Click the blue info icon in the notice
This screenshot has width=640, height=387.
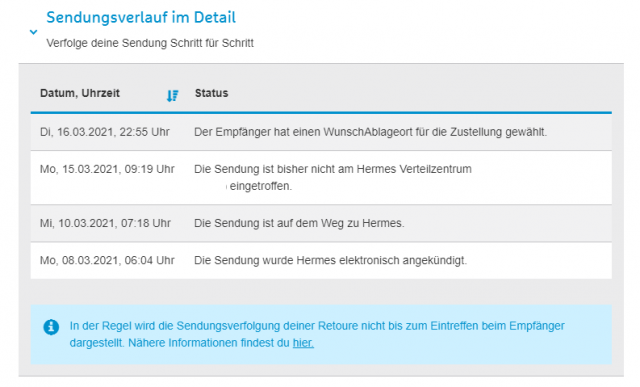tap(51, 327)
